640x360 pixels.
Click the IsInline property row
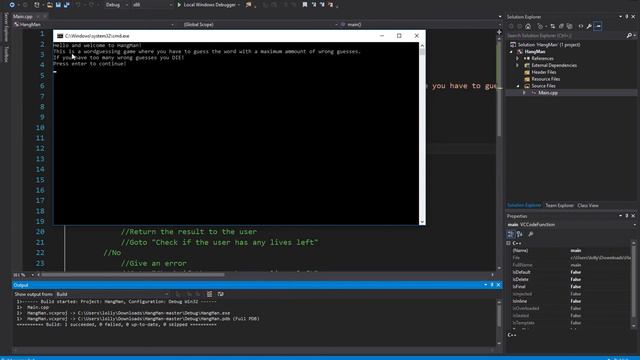(570, 301)
